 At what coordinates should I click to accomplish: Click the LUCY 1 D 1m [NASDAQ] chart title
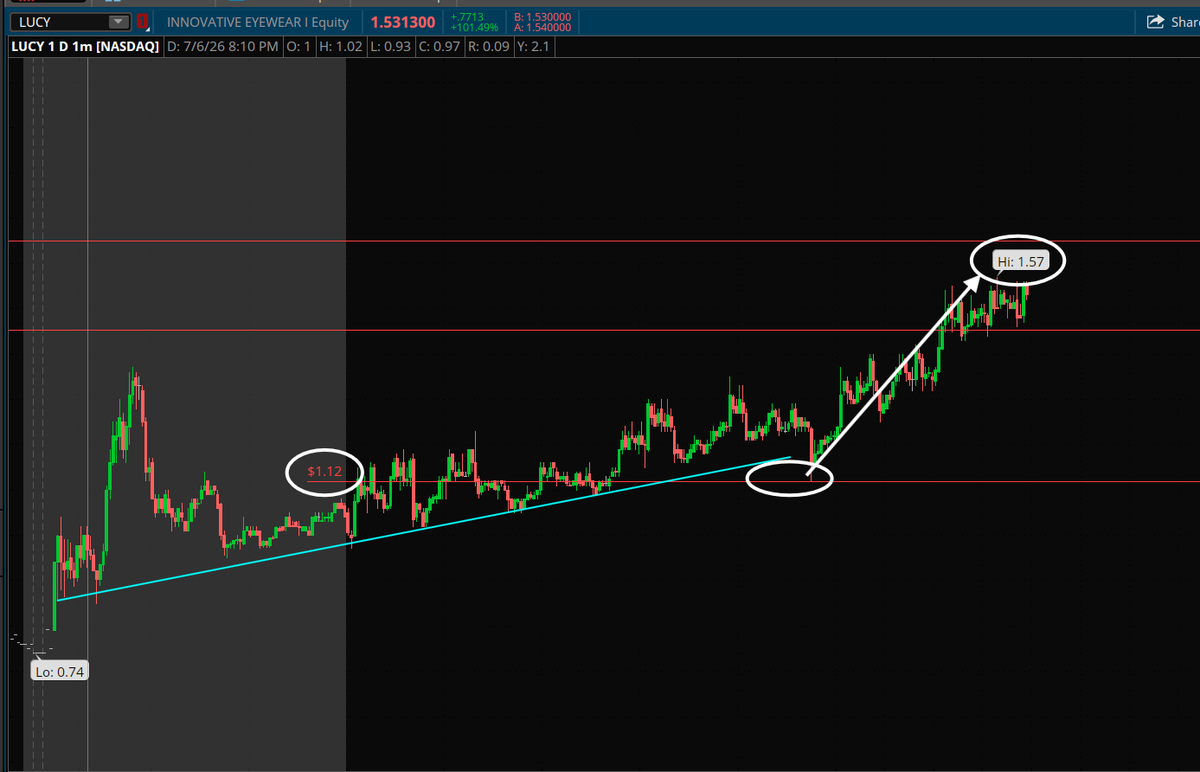pos(85,46)
